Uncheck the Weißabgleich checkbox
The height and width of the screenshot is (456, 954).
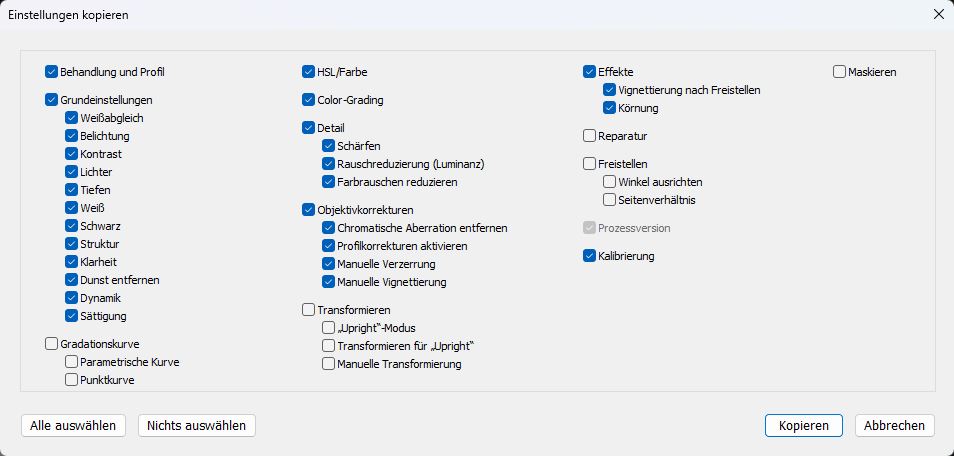pyautogui.click(x=71, y=118)
